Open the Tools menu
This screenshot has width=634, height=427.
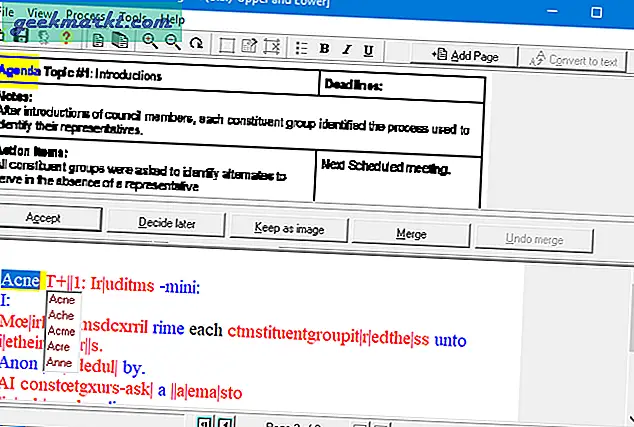click(x=133, y=17)
